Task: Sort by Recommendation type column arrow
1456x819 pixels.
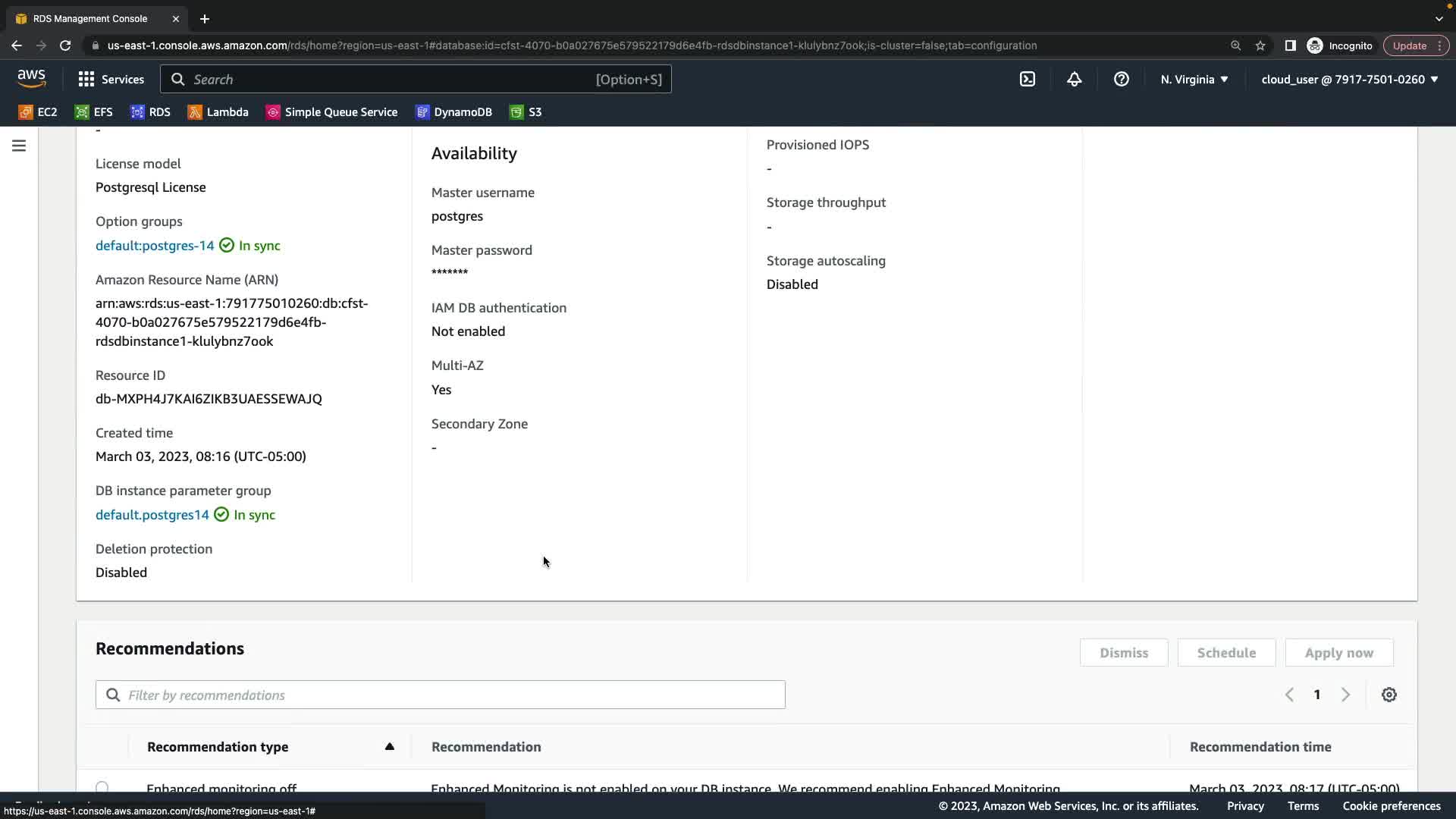Action: coord(389,746)
